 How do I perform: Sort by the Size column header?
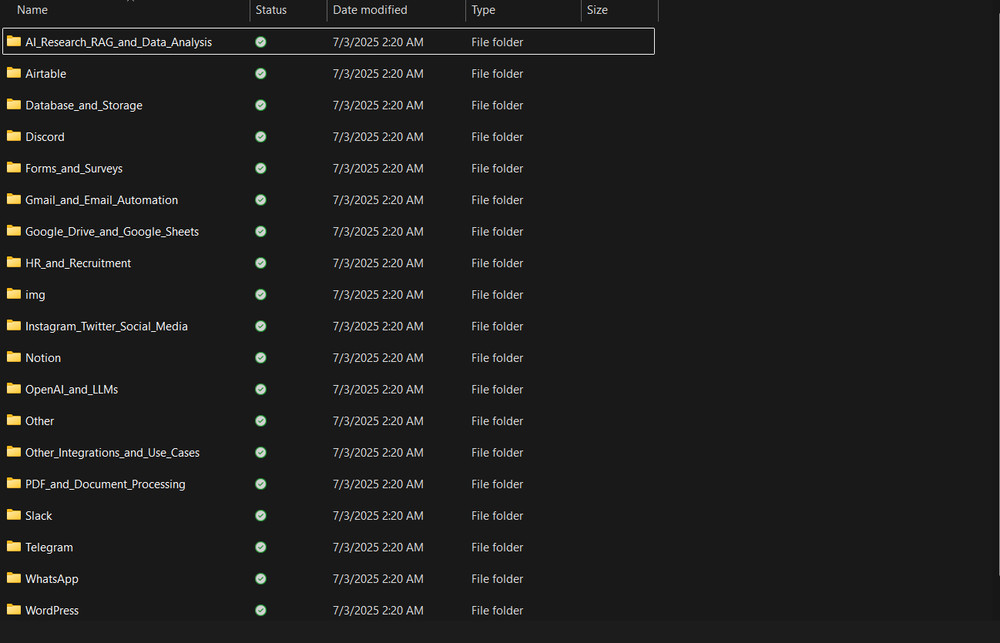pyautogui.click(x=619, y=10)
